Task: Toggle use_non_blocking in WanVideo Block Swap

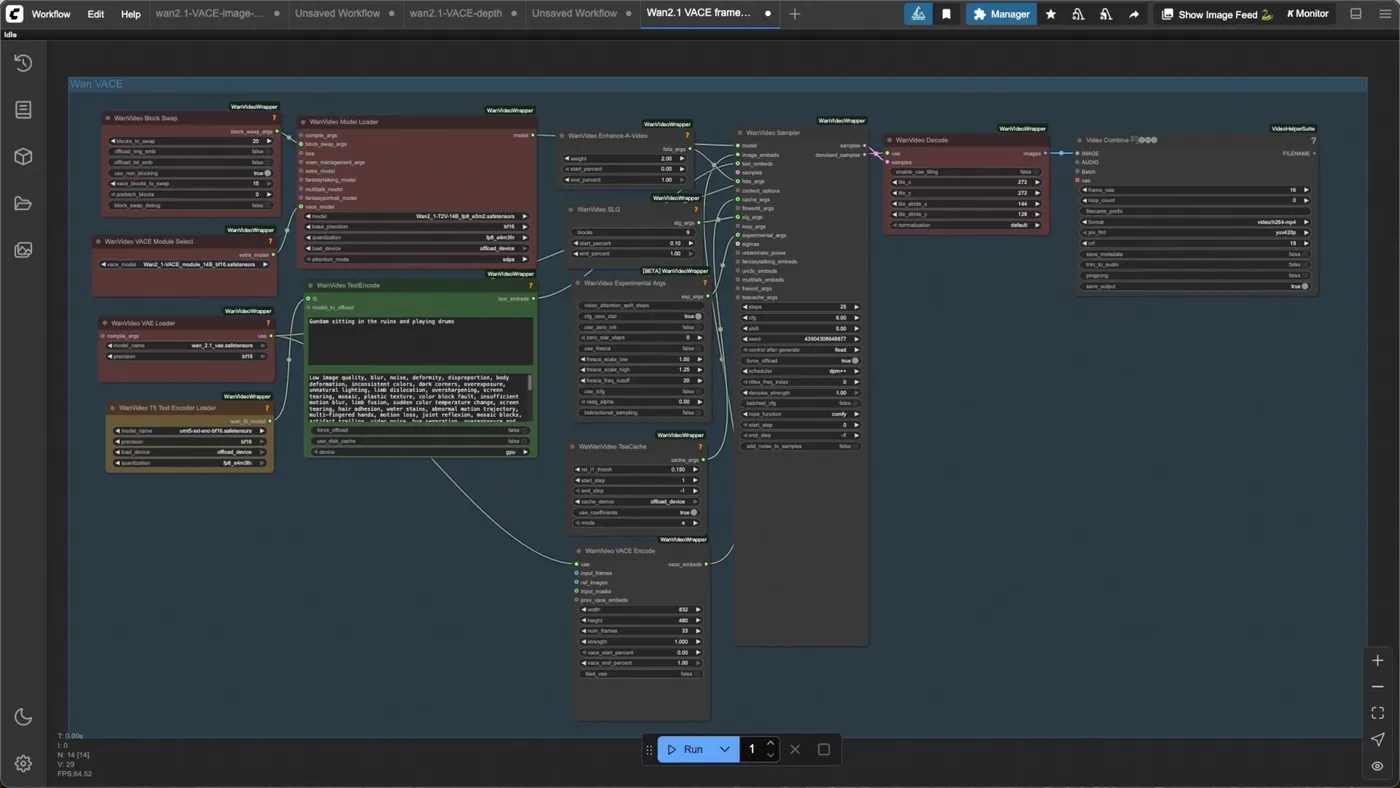Action: (190, 173)
